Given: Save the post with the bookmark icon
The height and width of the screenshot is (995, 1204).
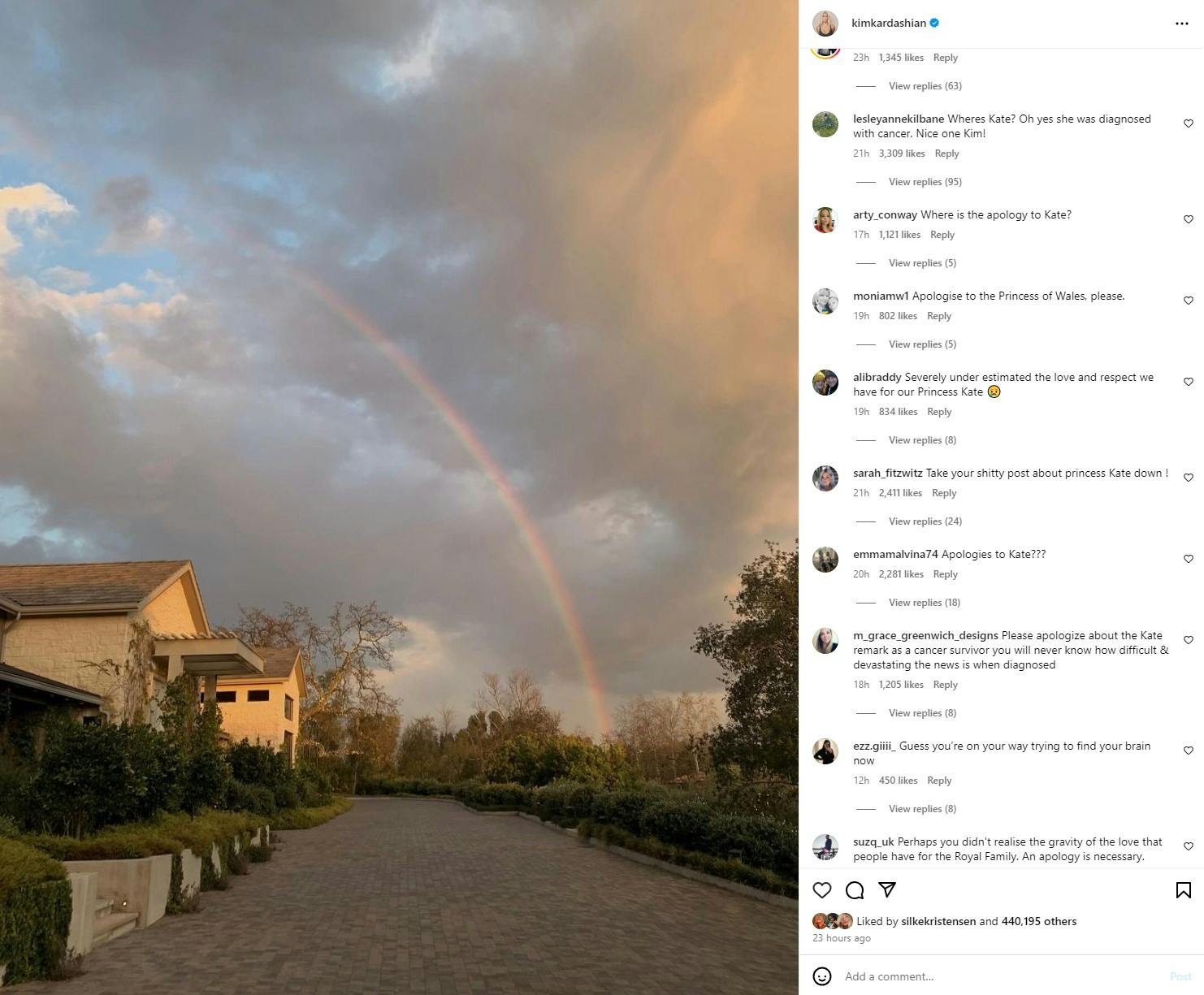Looking at the screenshot, I should [1184, 890].
